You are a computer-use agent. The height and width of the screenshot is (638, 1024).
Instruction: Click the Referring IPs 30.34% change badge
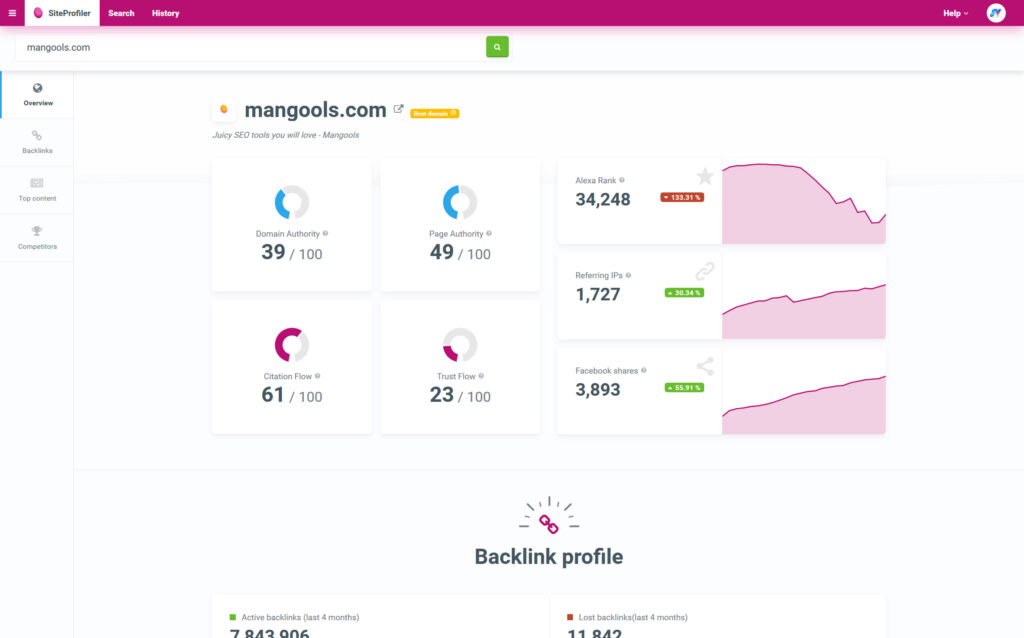(x=684, y=293)
